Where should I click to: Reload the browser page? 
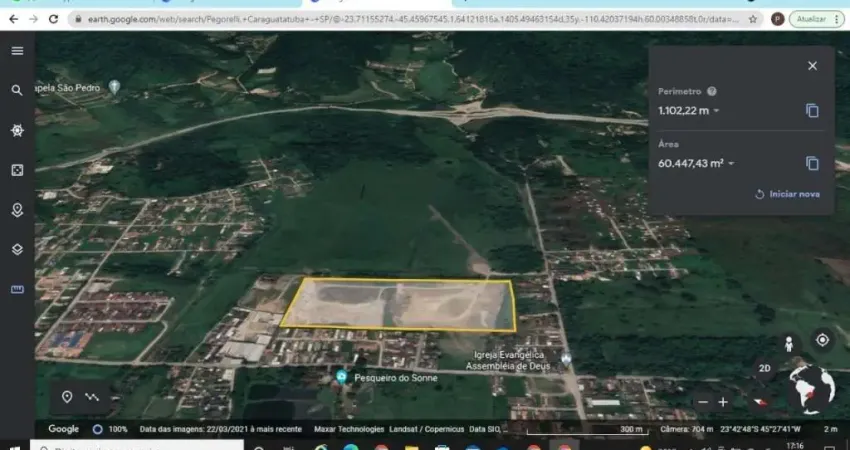53,19
